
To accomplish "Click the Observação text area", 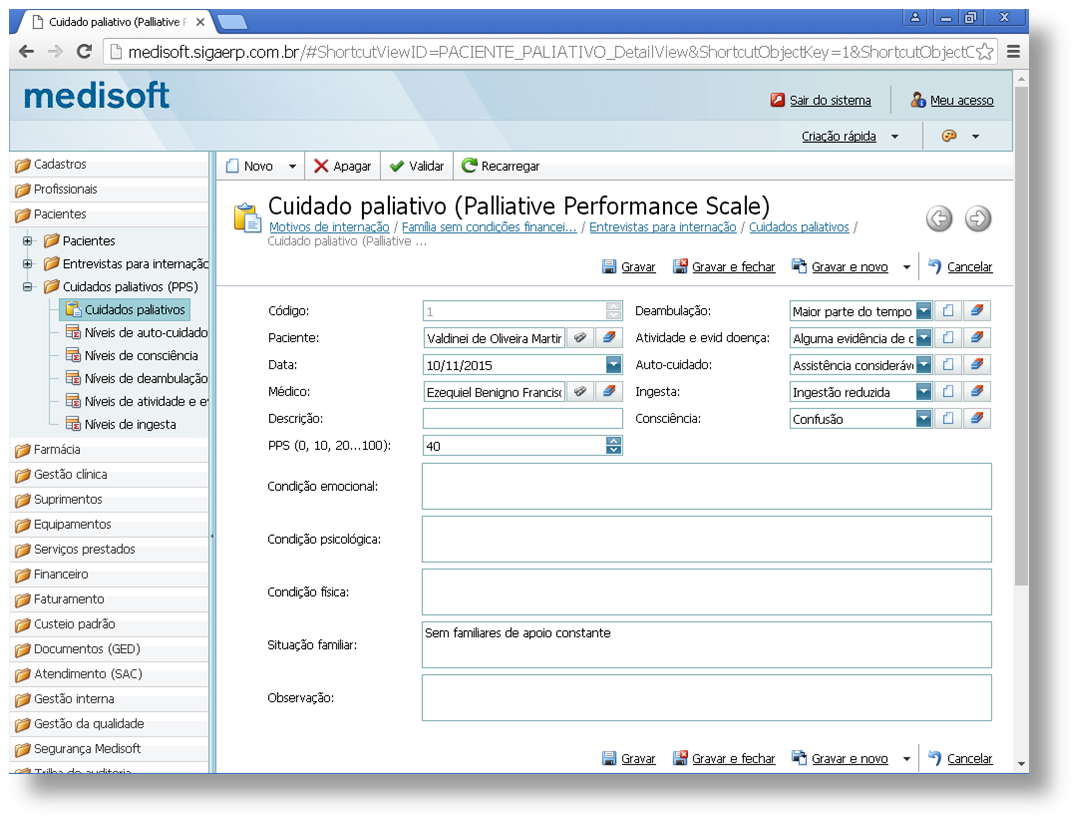I will tap(707, 698).
